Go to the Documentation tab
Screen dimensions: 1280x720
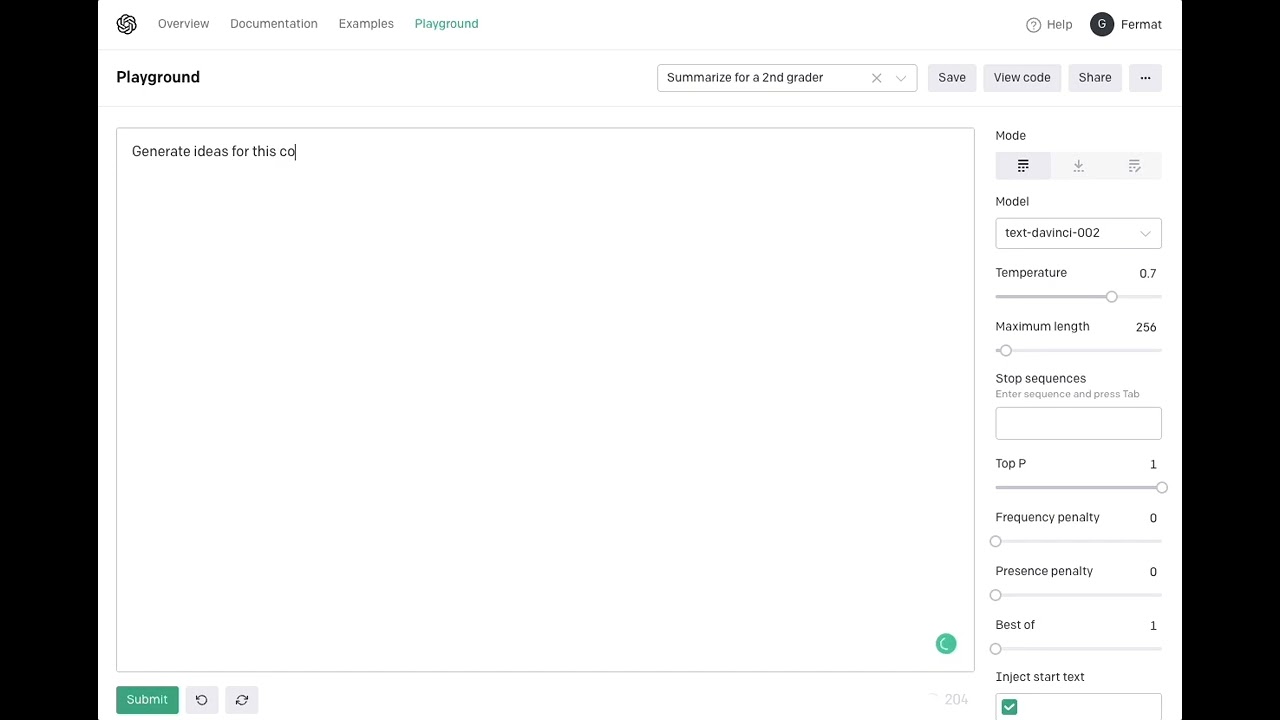tap(274, 24)
